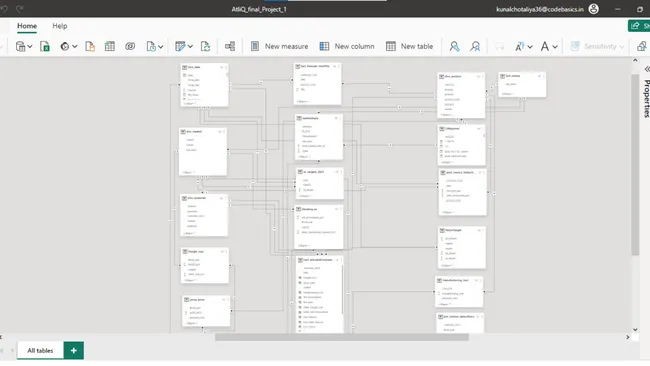Open the Enter data table dialog
Viewport: 650px width, 366px height.
[x=110, y=46]
